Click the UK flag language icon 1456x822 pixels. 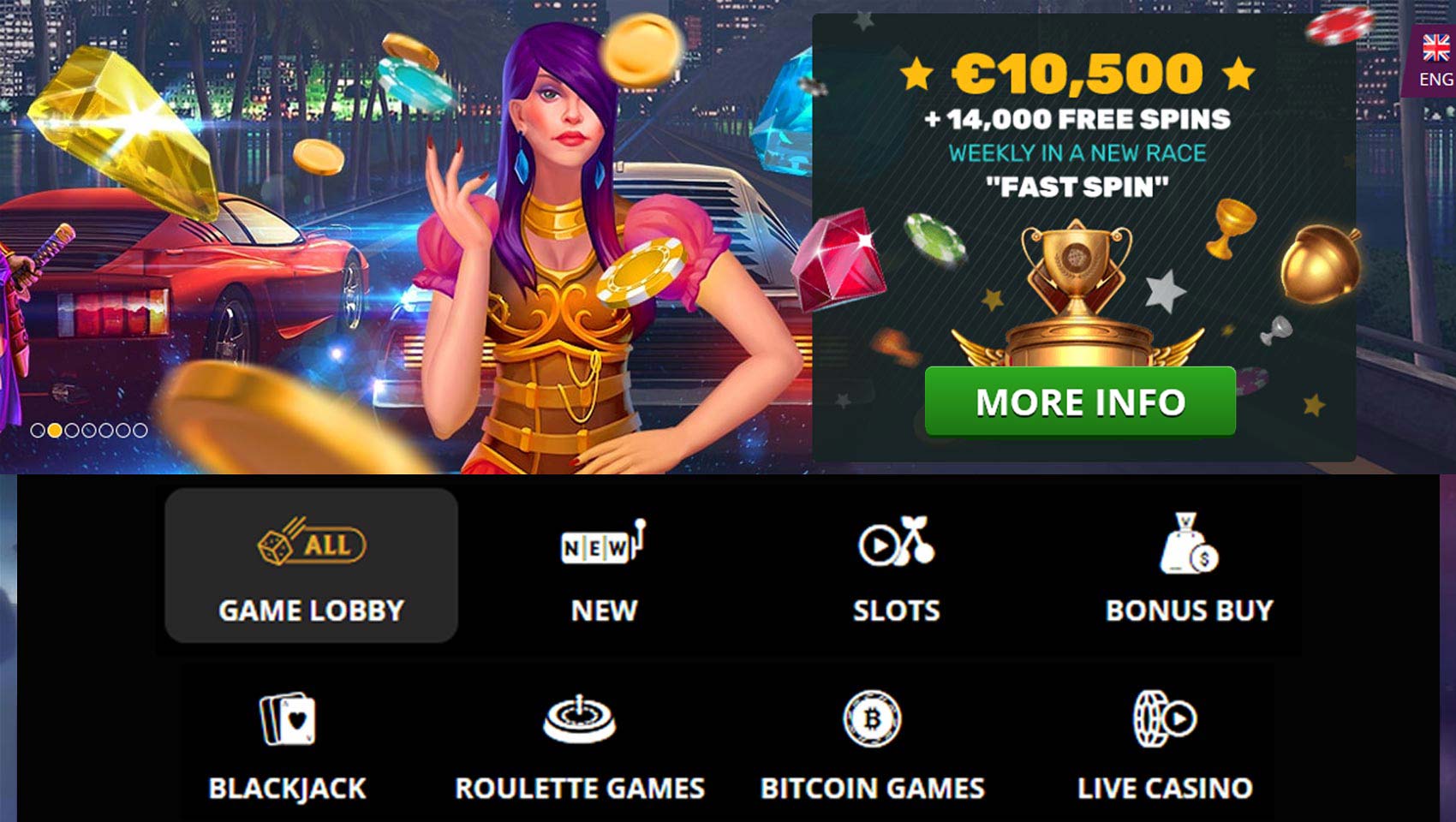click(x=1436, y=48)
